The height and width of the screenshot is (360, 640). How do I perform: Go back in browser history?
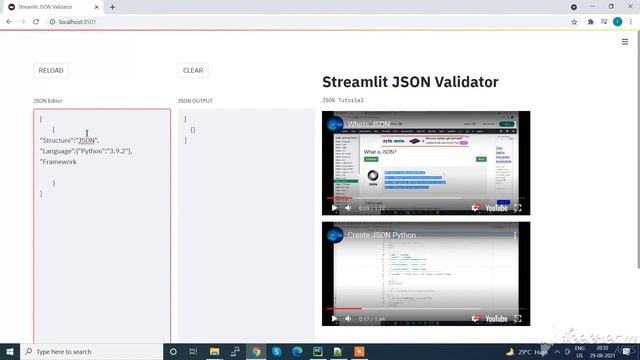(x=9, y=22)
